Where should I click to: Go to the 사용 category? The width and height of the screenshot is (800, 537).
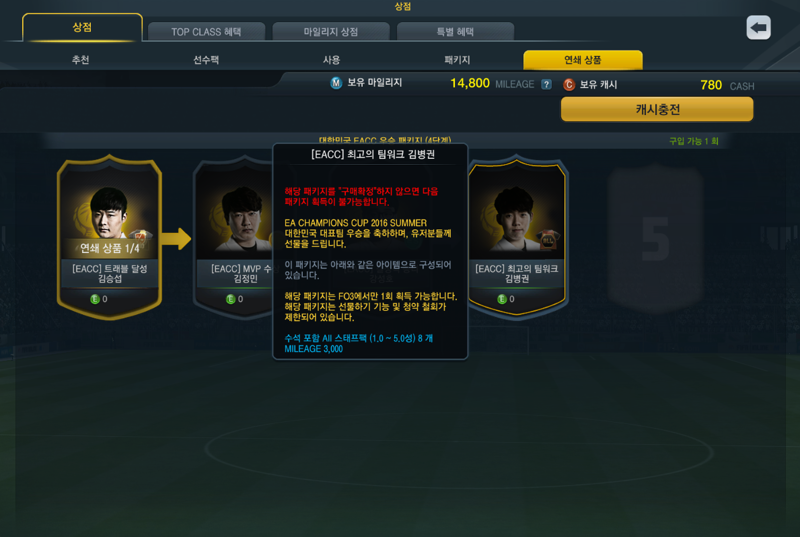[x=332, y=60]
